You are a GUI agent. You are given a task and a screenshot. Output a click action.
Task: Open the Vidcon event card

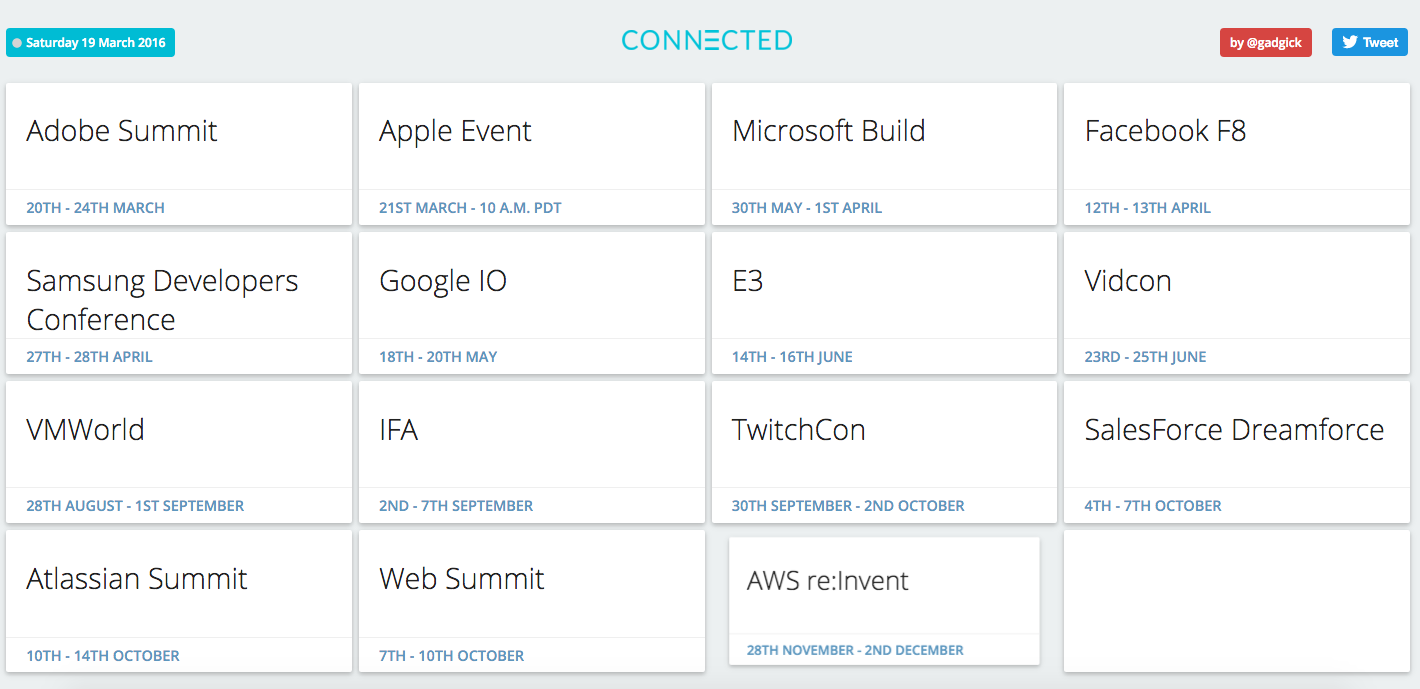[1237, 302]
